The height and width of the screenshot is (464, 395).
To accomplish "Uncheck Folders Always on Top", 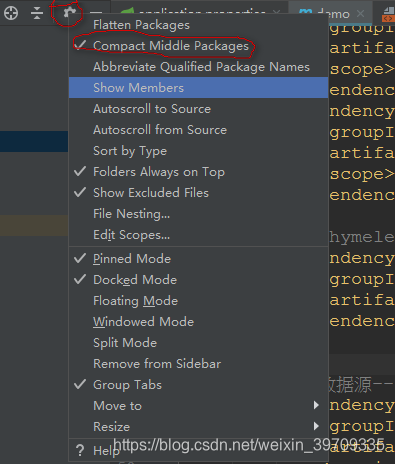I will (198, 172).
